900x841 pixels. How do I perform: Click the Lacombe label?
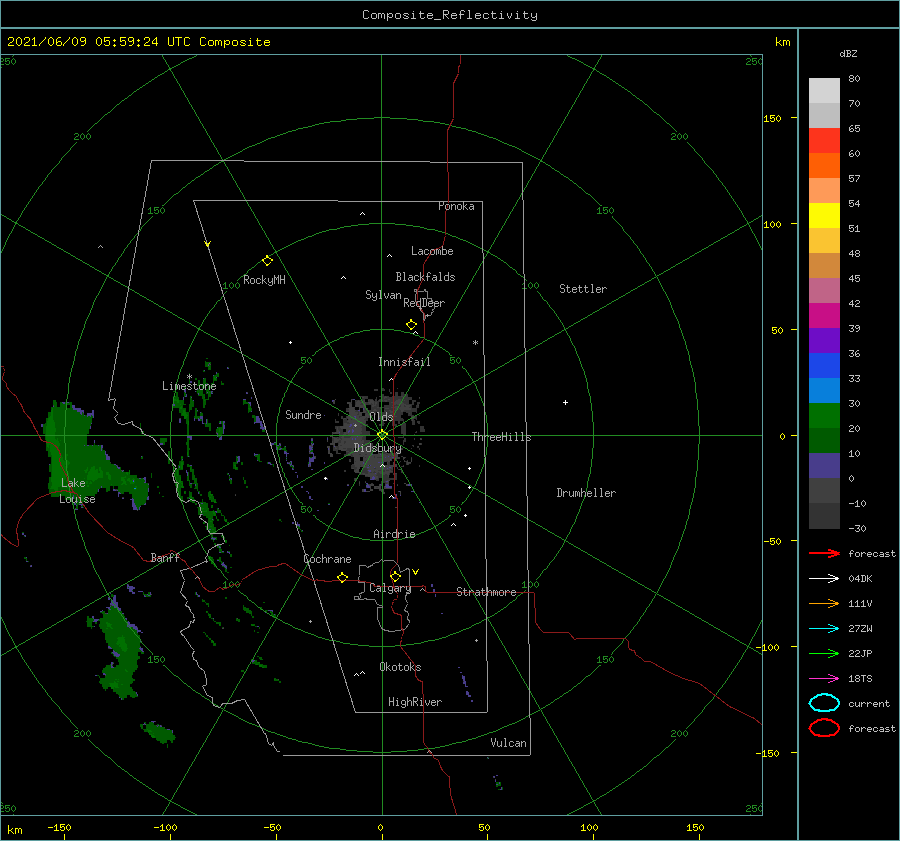click(x=432, y=251)
